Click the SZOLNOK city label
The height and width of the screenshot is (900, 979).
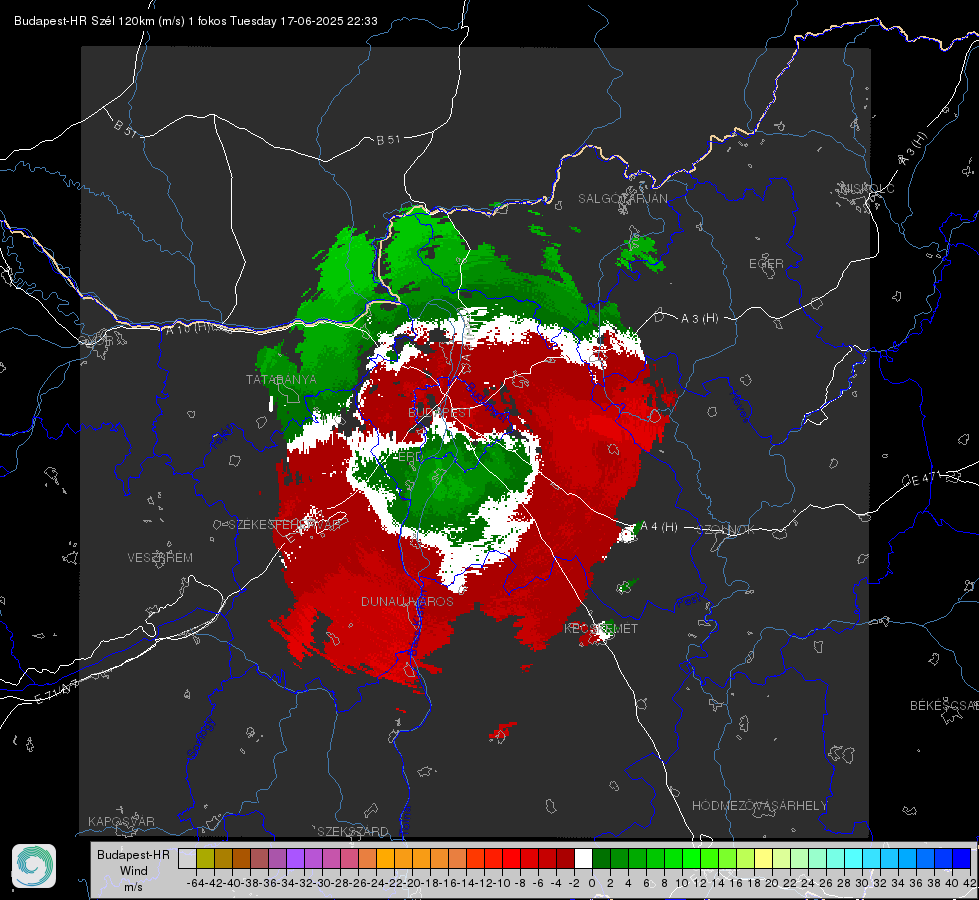pos(726,530)
